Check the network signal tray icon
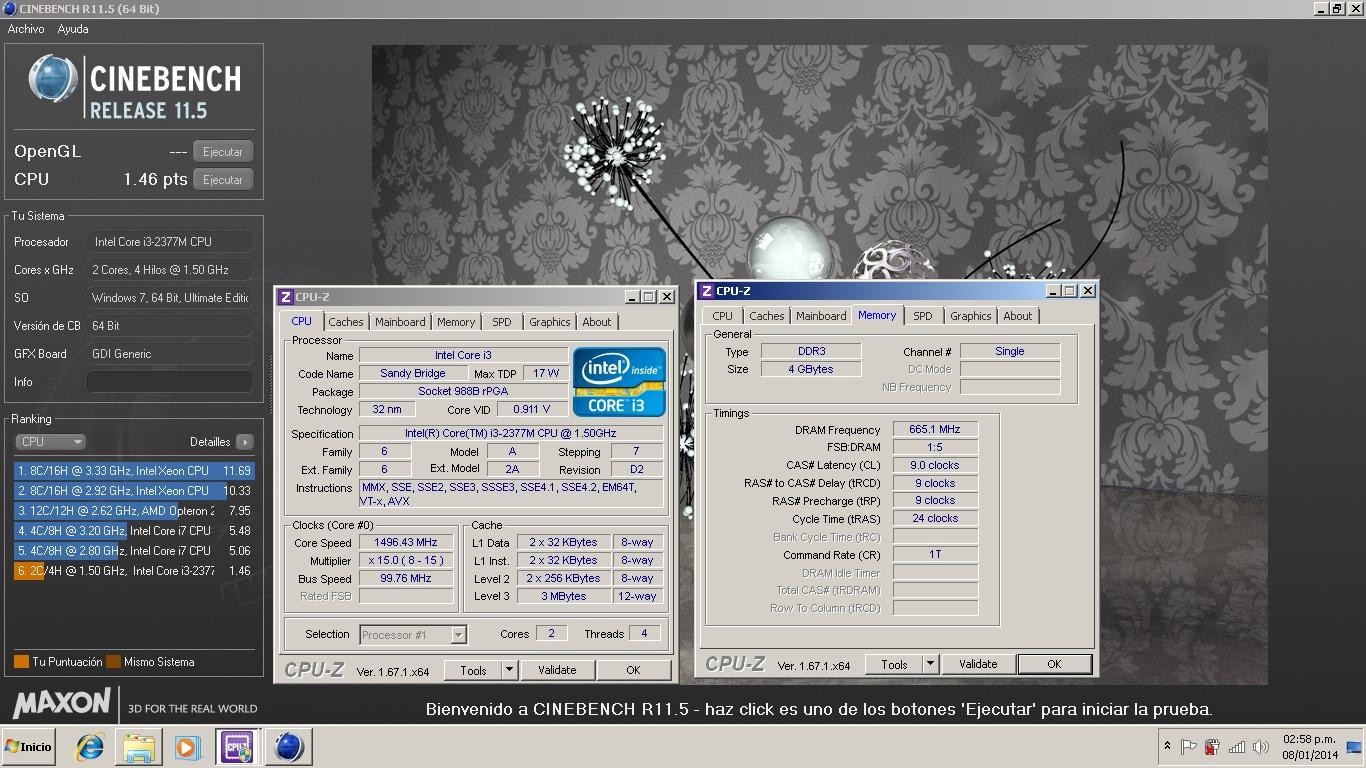1366x768 pixels. [x=1237, y=747]
